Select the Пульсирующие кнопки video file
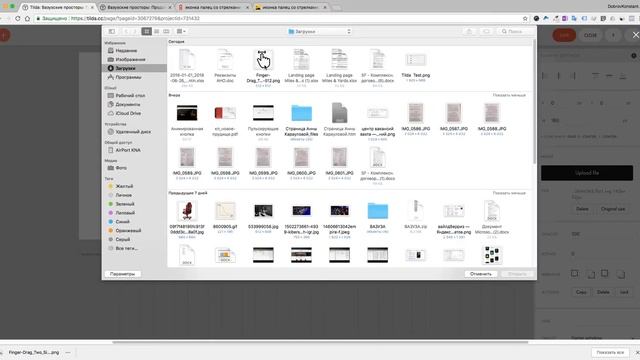This screenshot has width=640, height=360. pyautogui.click(x=263, y=113)
